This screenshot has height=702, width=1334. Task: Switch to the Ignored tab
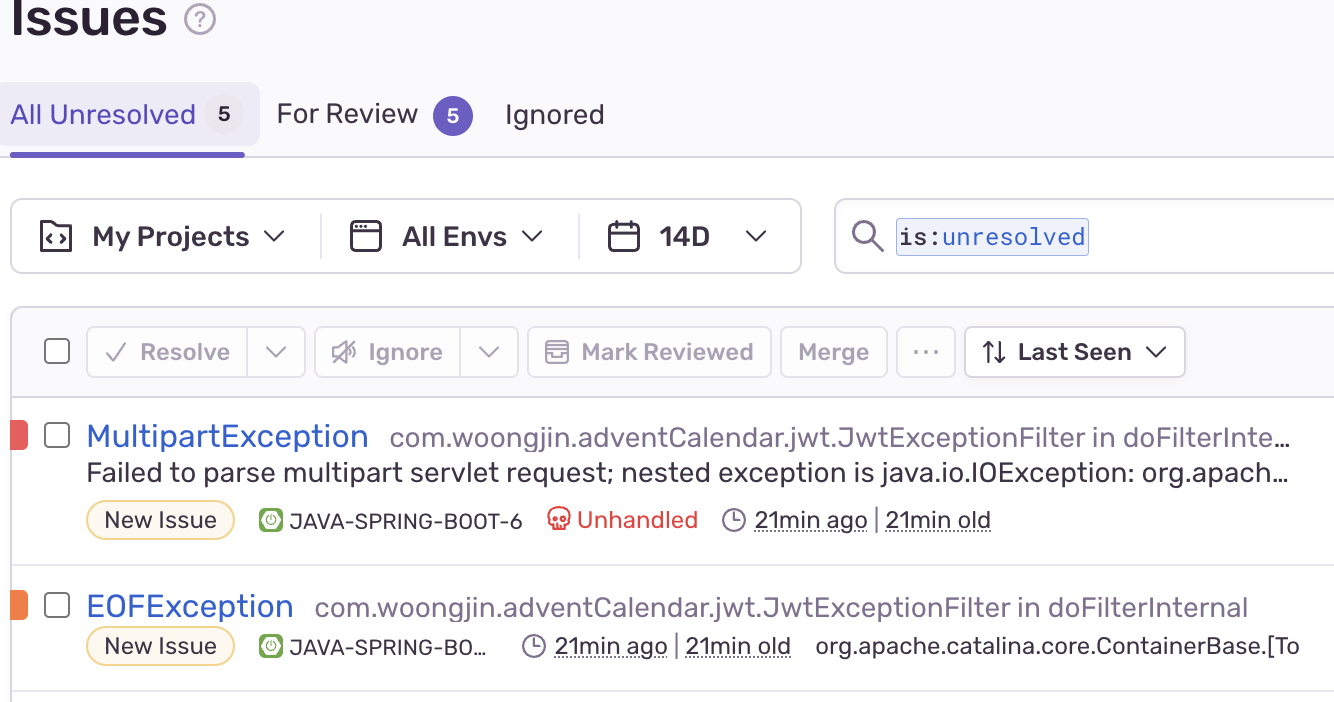(x=554, y=115)
